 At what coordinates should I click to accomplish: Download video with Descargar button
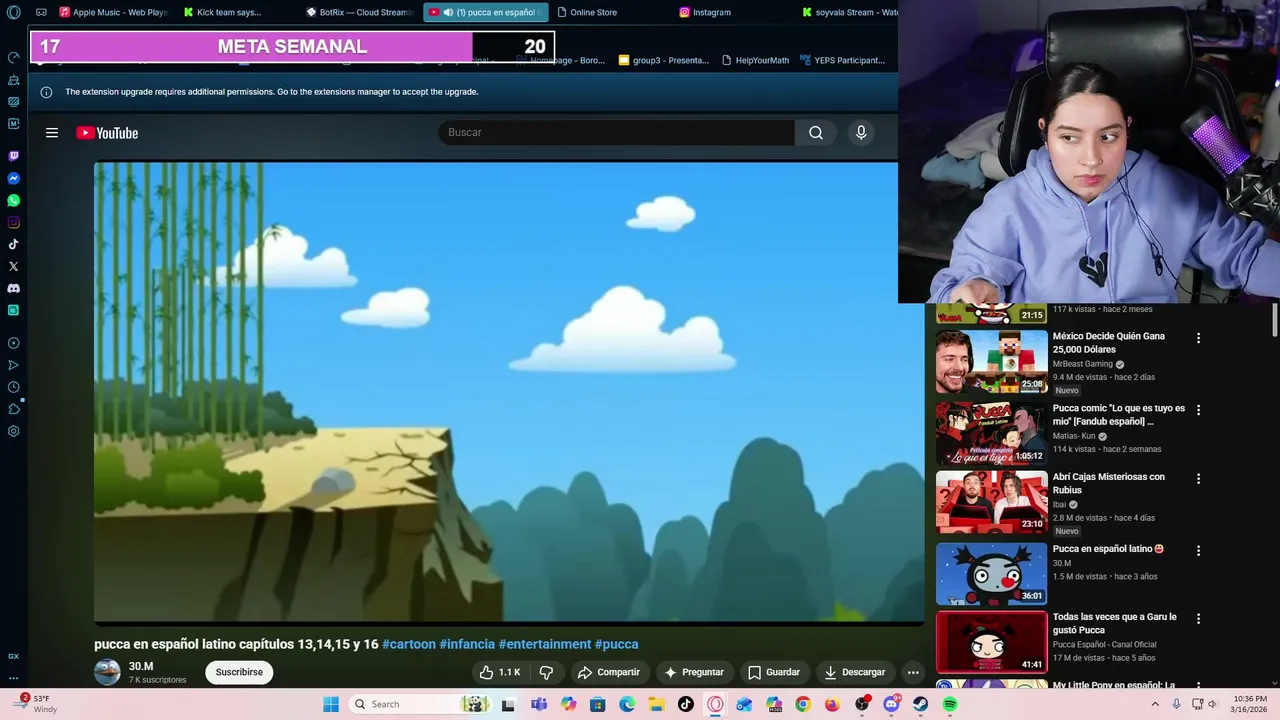(x=854, y=672)
